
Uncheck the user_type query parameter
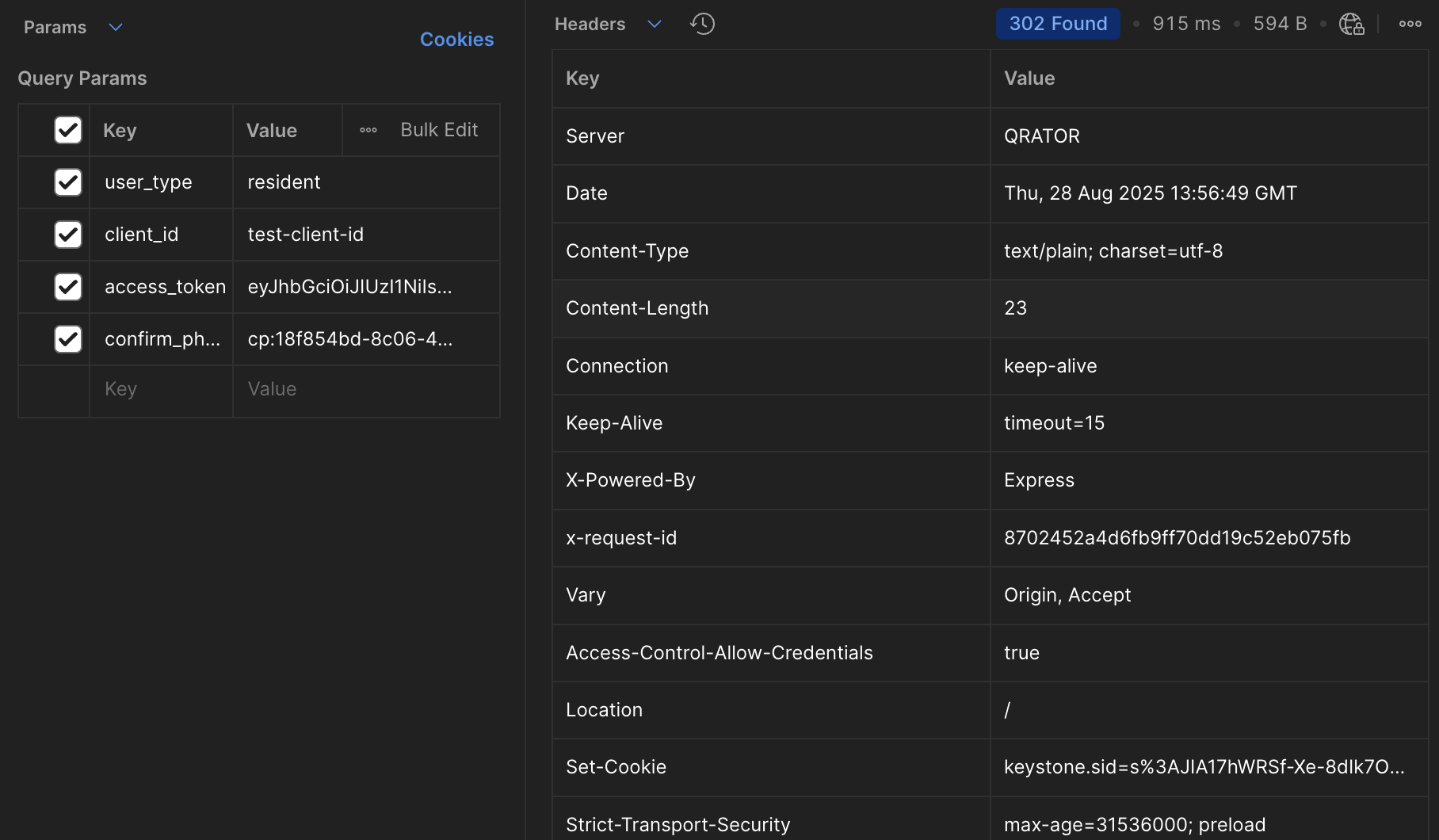point(68,181)
